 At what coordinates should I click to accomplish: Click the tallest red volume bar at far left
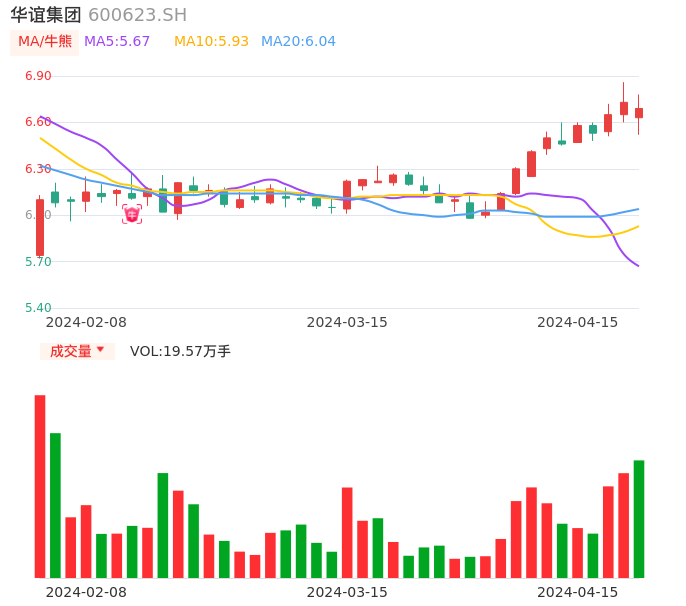[x=40, y=486]
